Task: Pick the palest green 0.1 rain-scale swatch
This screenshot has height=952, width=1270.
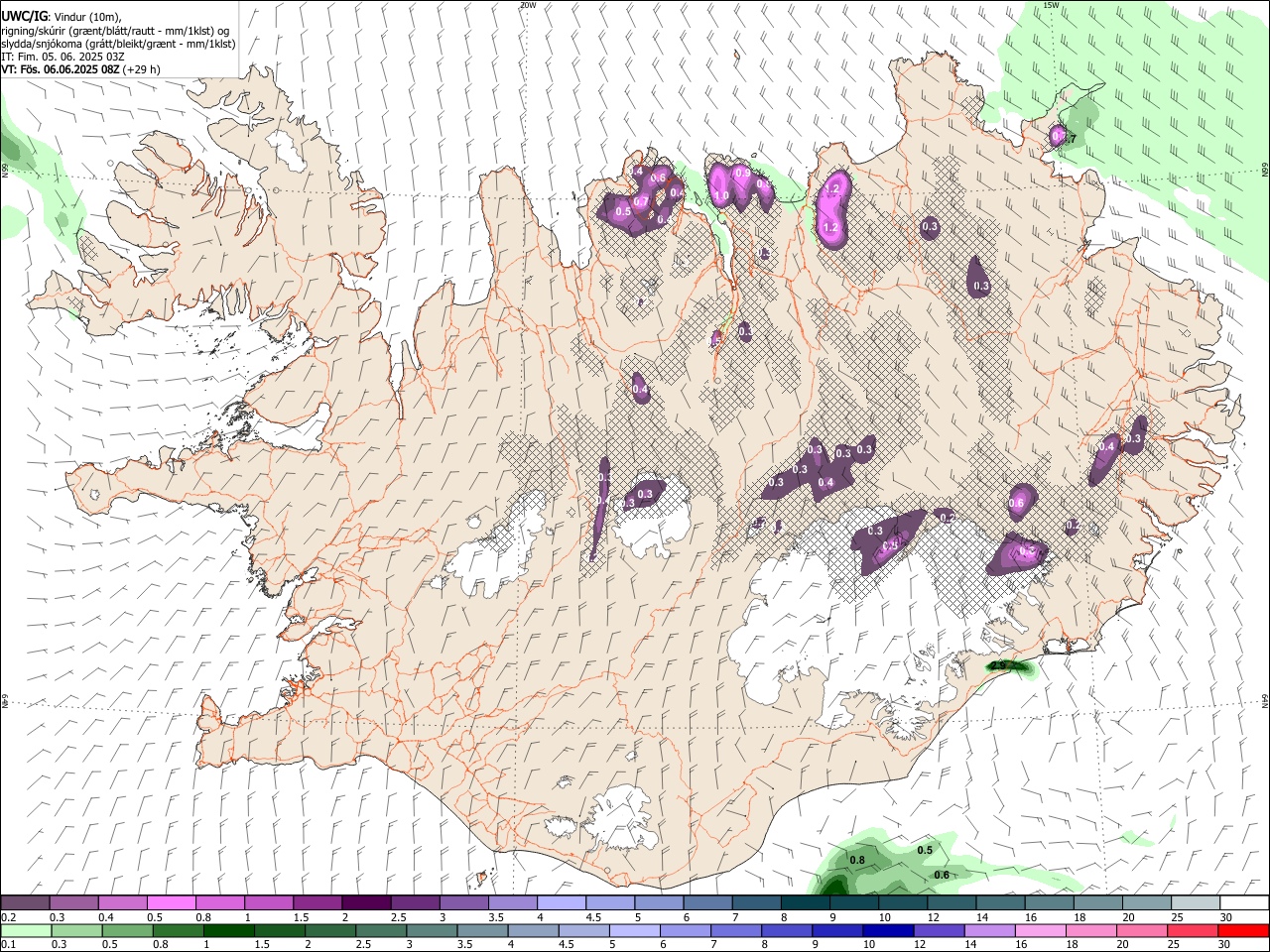Action: point(26,930)
